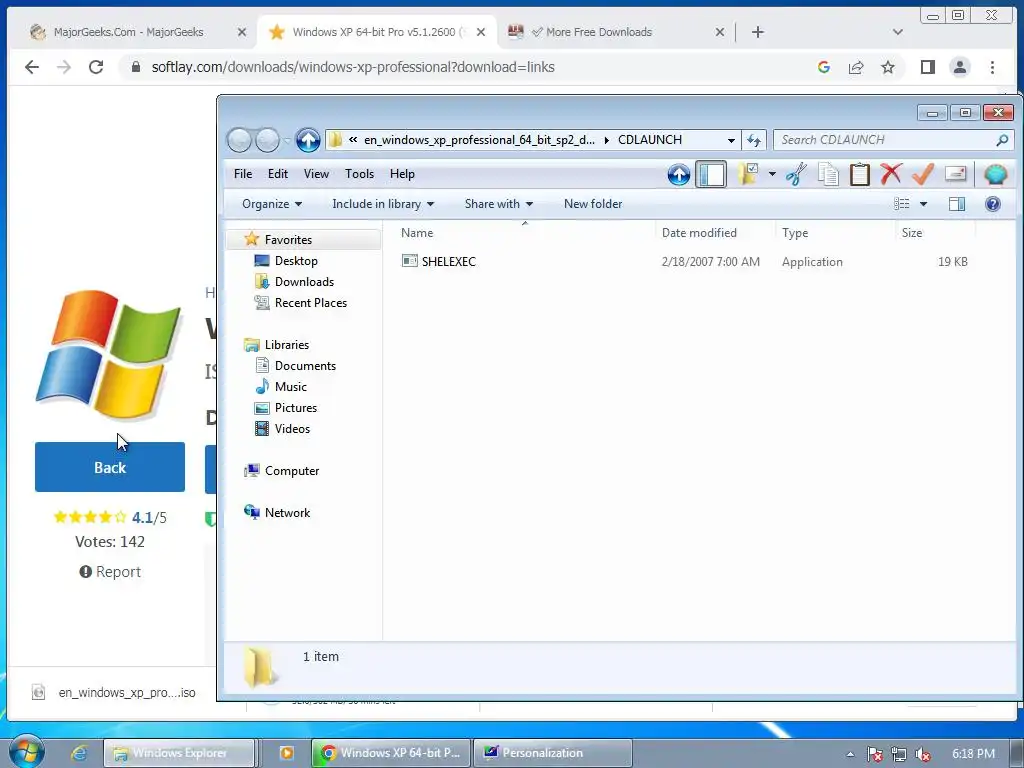Screen dimensions: 1024x768
Task: Sort by Size column header
Action: point(912,233)
